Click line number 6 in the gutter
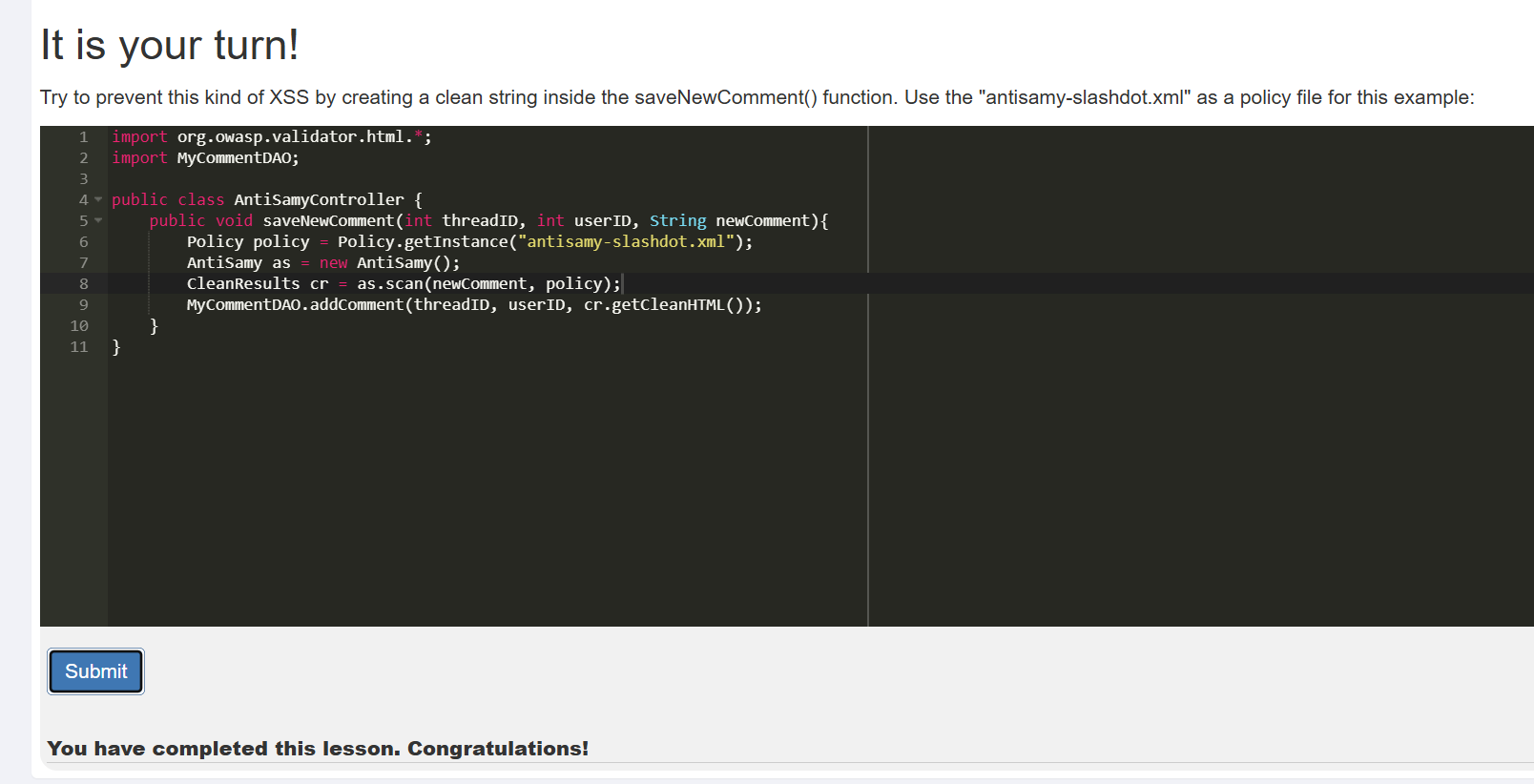Viewport: 1534px width, 784px height. [x=83, y=242]
